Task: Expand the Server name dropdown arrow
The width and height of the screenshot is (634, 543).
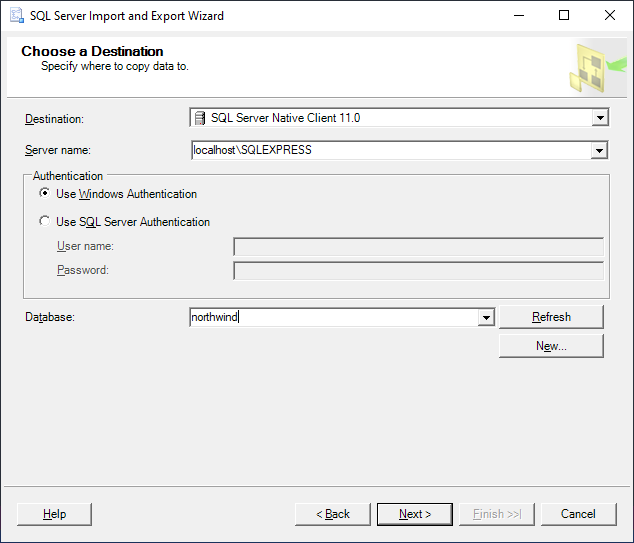Action: 599,150
